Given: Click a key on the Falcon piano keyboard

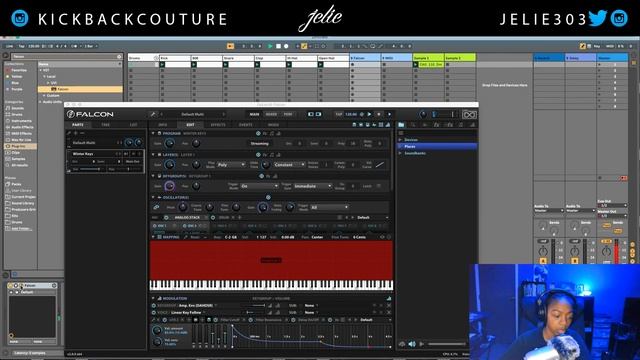Looking at the screenshot, I should coord(271,284).
